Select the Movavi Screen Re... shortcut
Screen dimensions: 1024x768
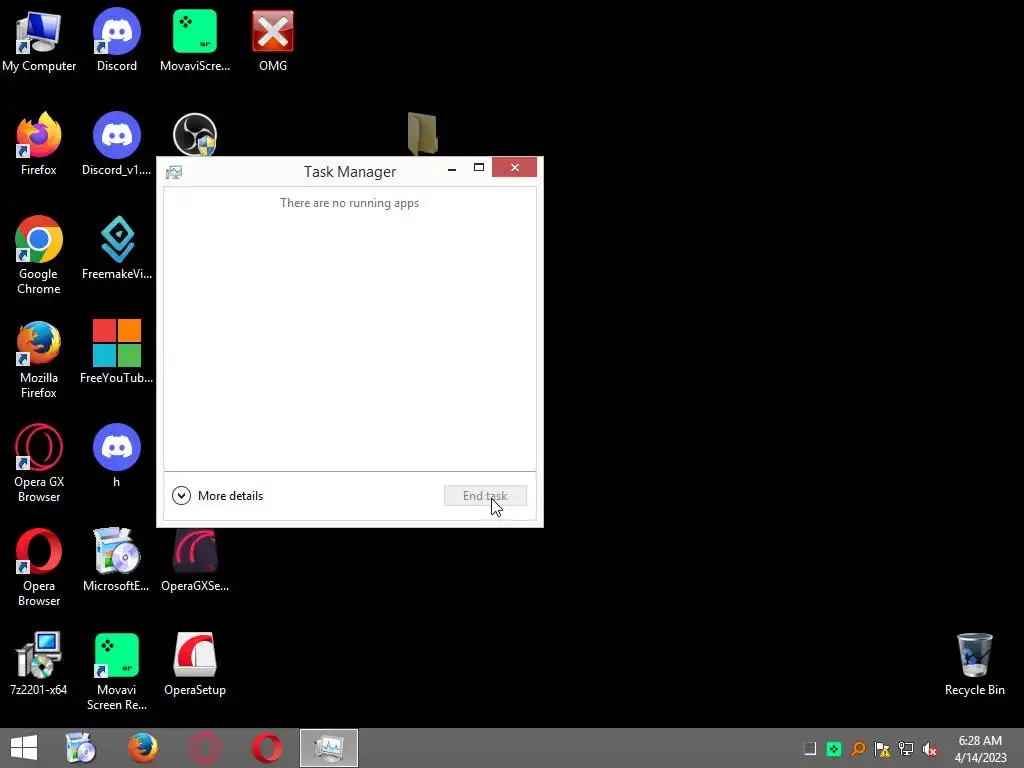(117, 671)
